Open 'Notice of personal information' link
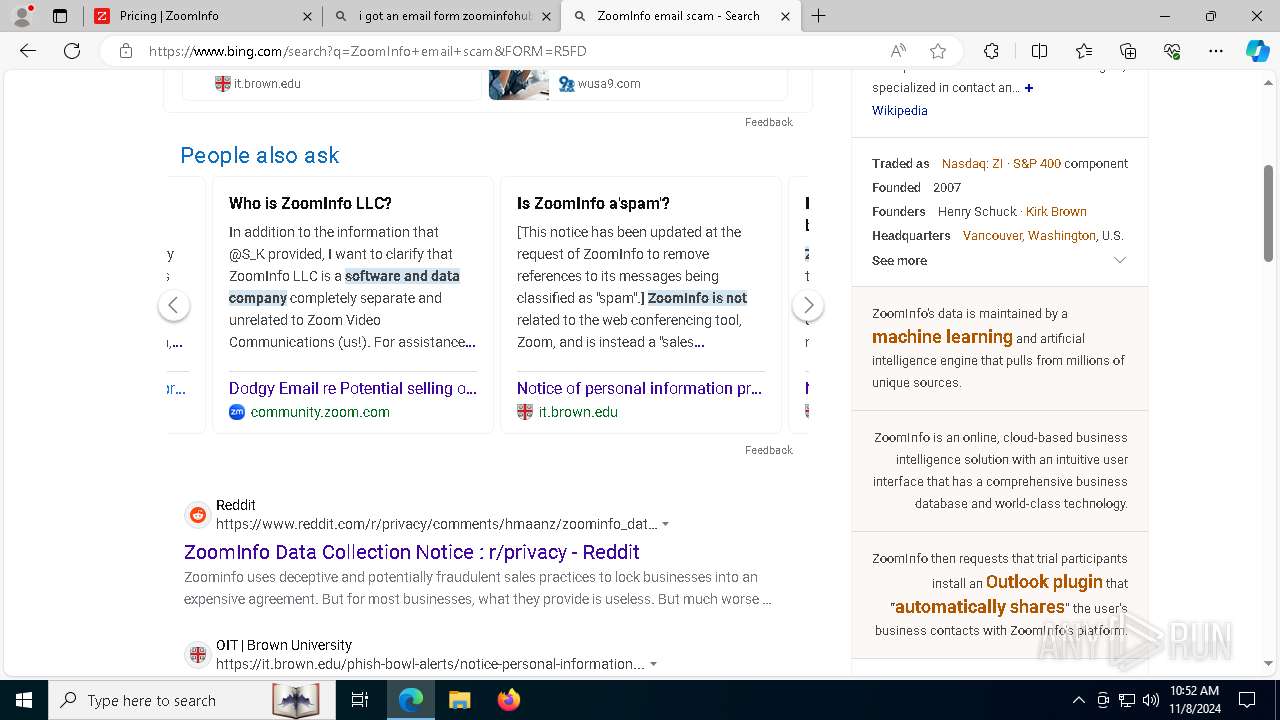The image size is (1280, 720). click(x=639, y=388)
